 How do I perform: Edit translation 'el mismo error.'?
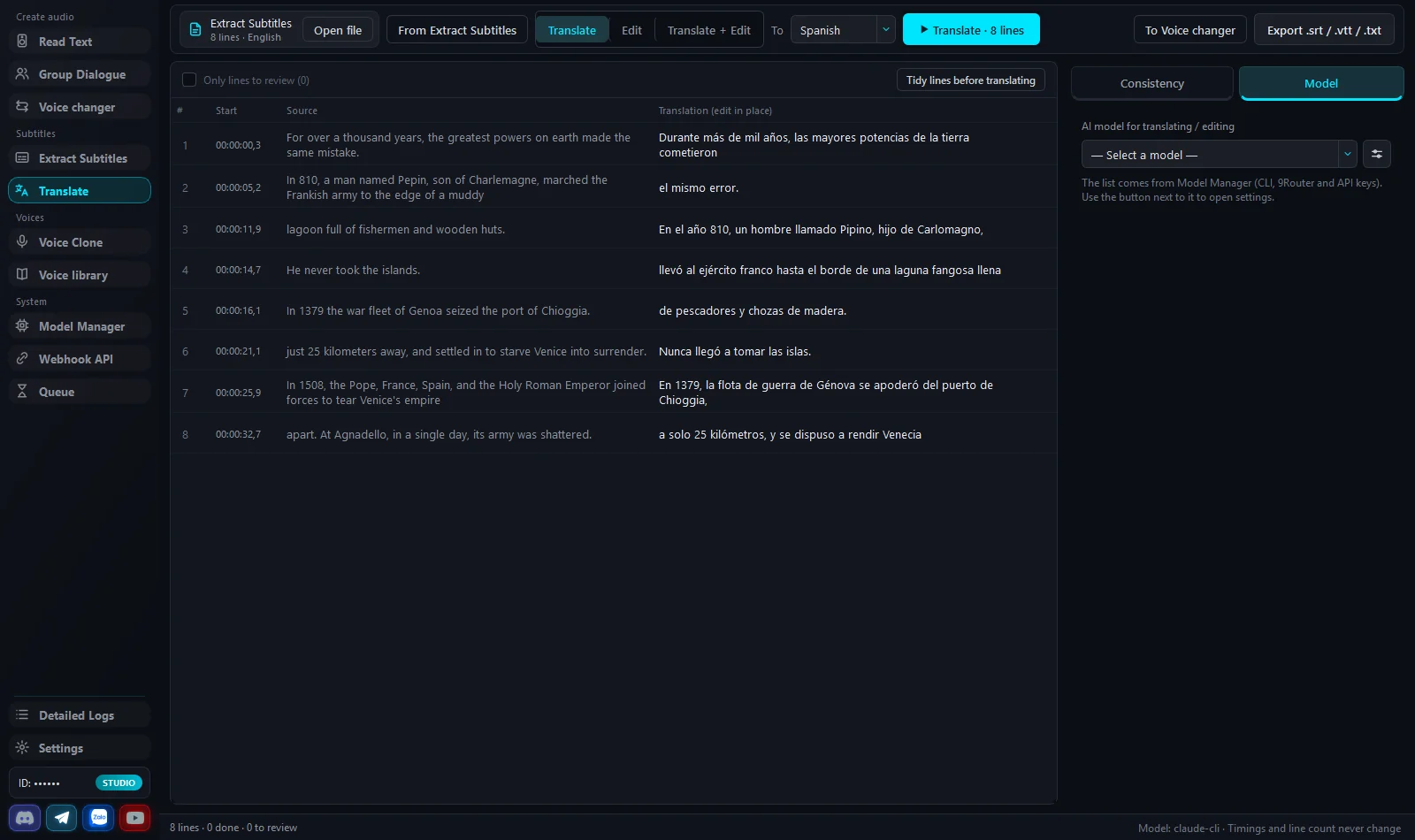pos(699,187)
